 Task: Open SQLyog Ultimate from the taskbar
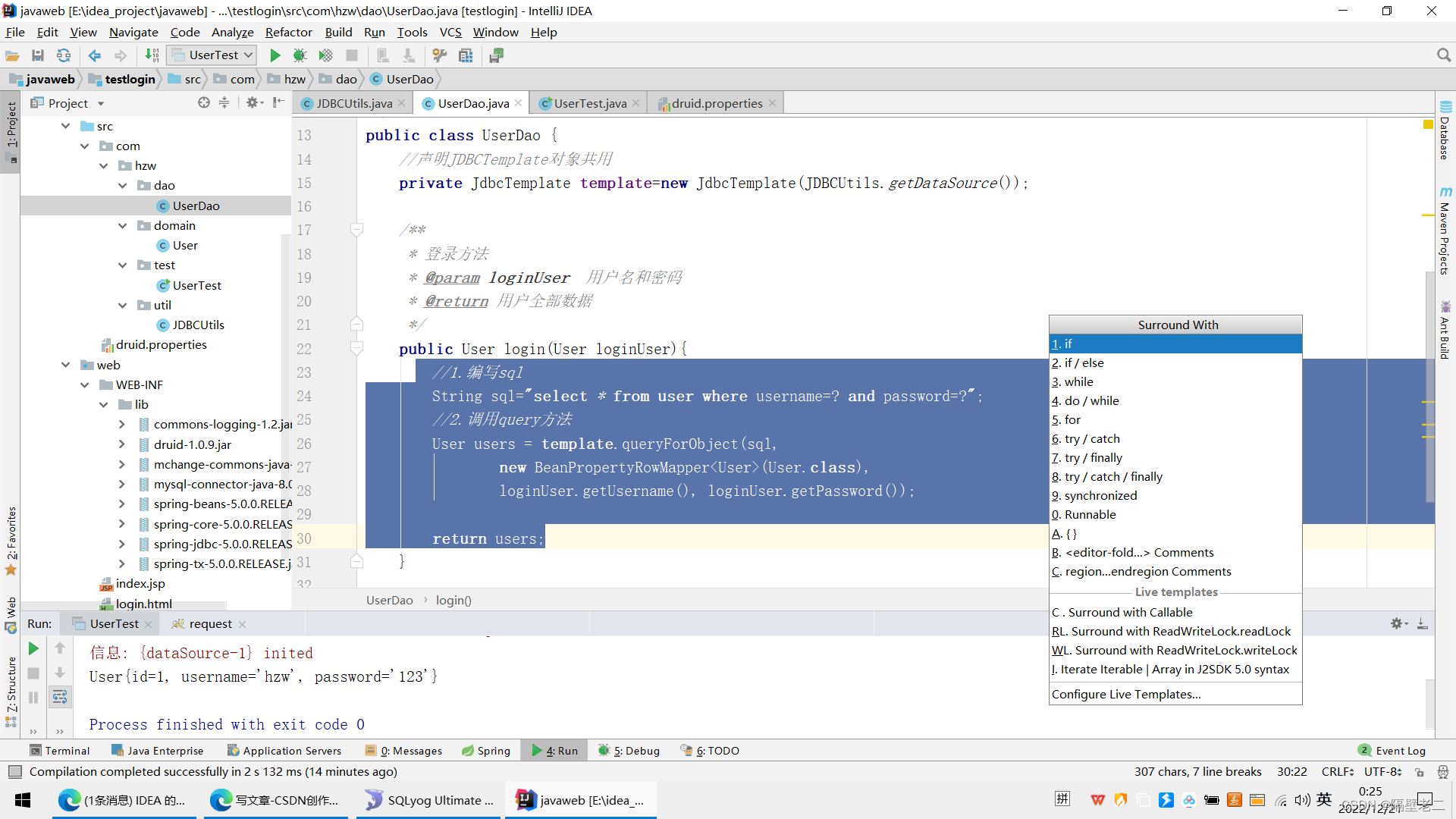[428, 800]
